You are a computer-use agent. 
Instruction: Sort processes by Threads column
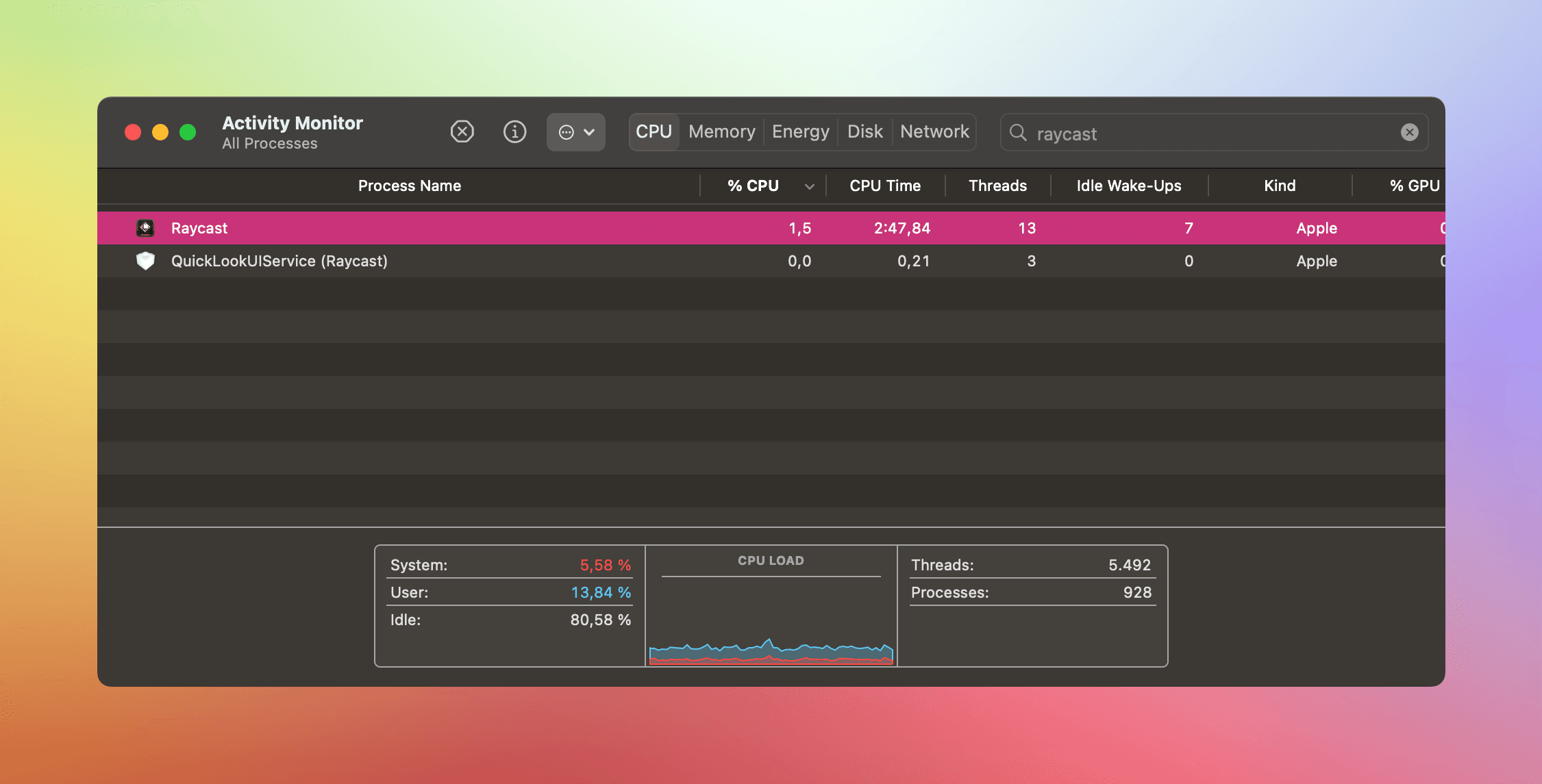click(997, 186)
